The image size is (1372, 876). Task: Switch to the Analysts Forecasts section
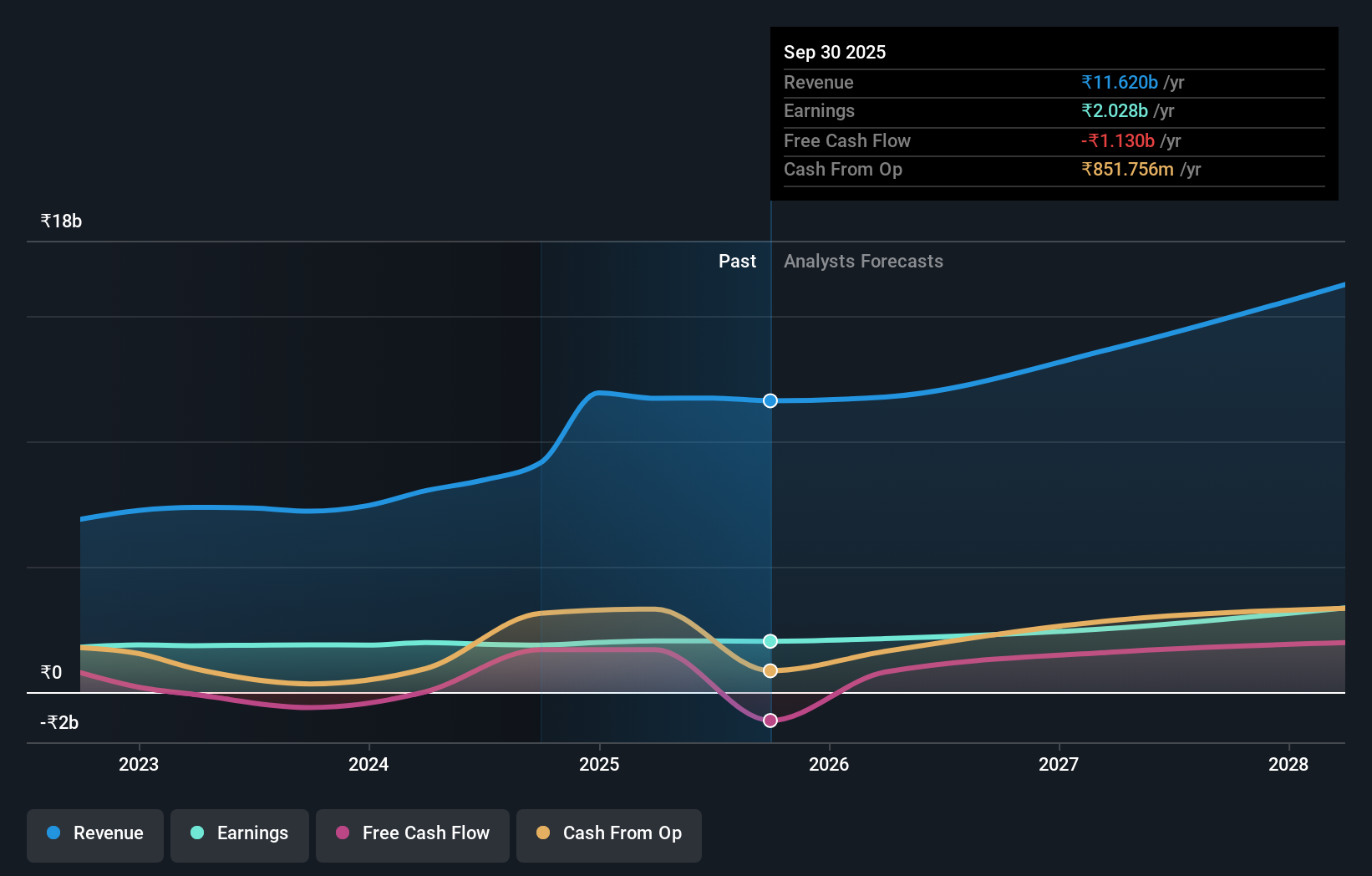pos(863,261)
